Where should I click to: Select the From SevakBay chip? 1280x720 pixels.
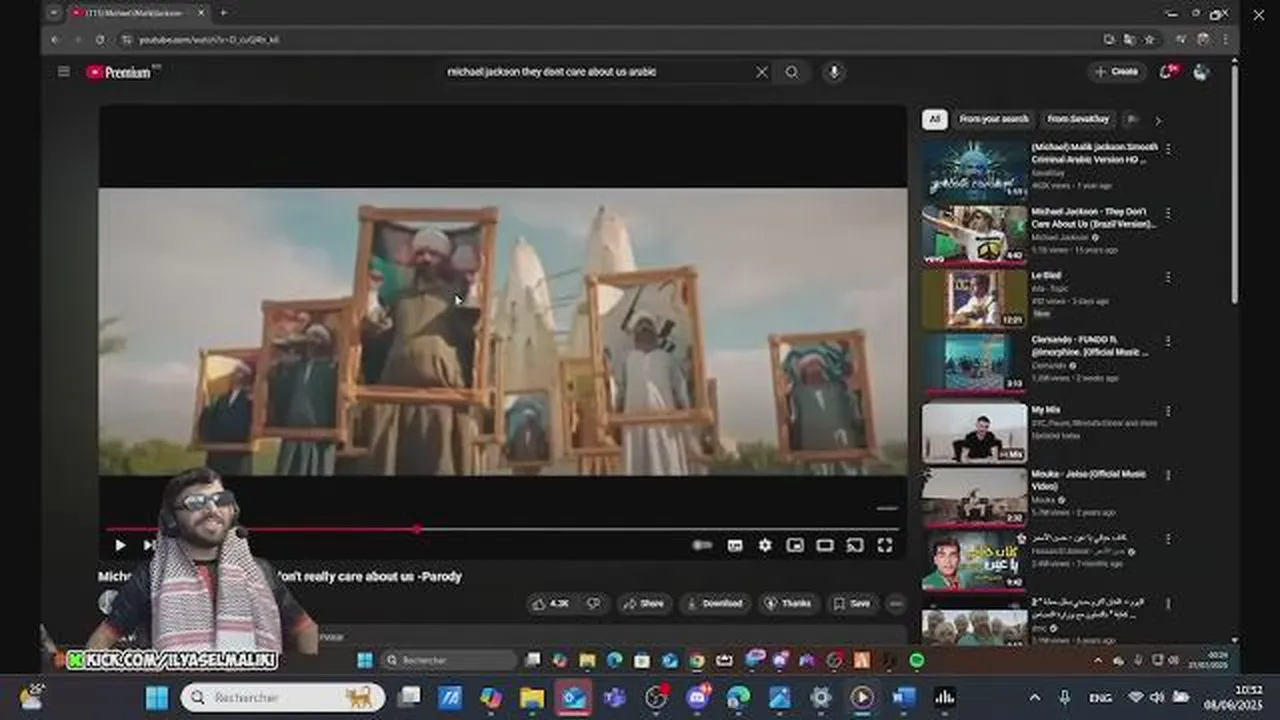coord(1078,119)
